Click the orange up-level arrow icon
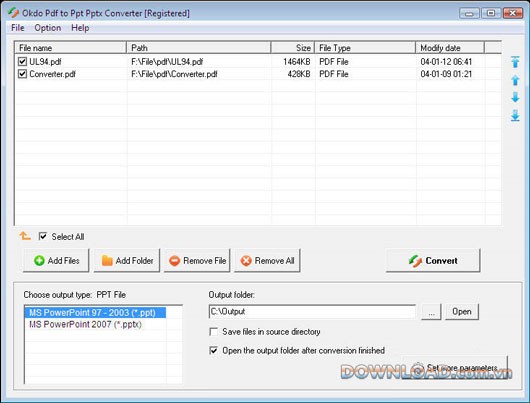The width and height of the screenshot is (530, 403). (x=25, y=236)
